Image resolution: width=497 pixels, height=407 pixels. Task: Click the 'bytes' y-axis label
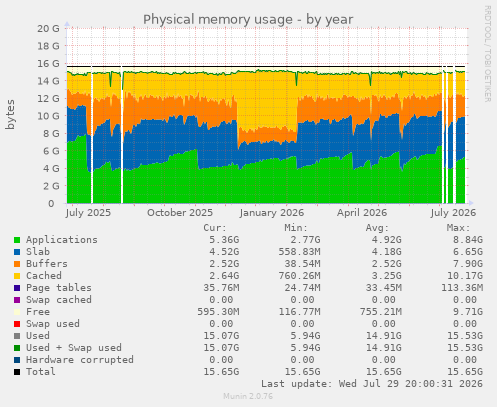click(x=10, y=114)
